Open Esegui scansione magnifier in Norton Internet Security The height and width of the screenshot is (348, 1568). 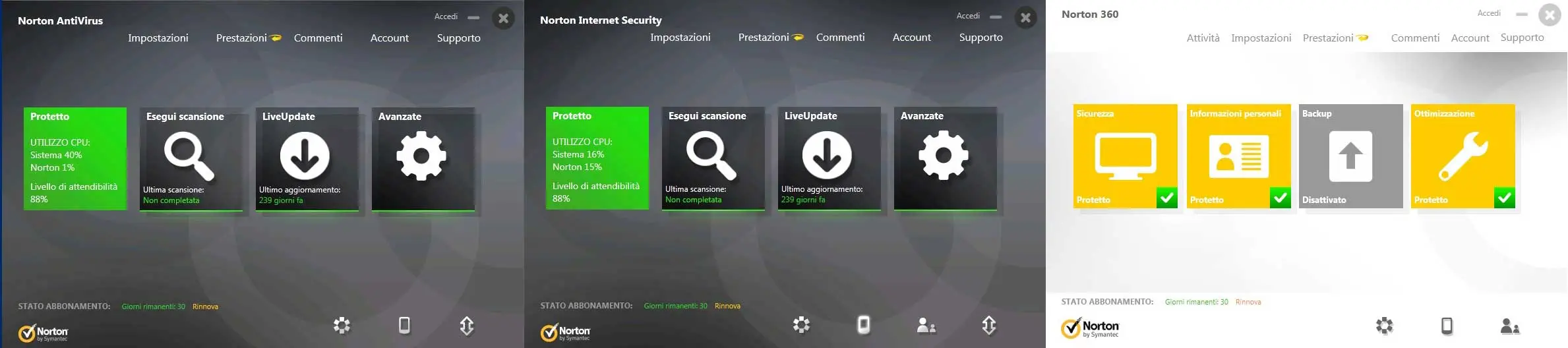pos(713,158)
